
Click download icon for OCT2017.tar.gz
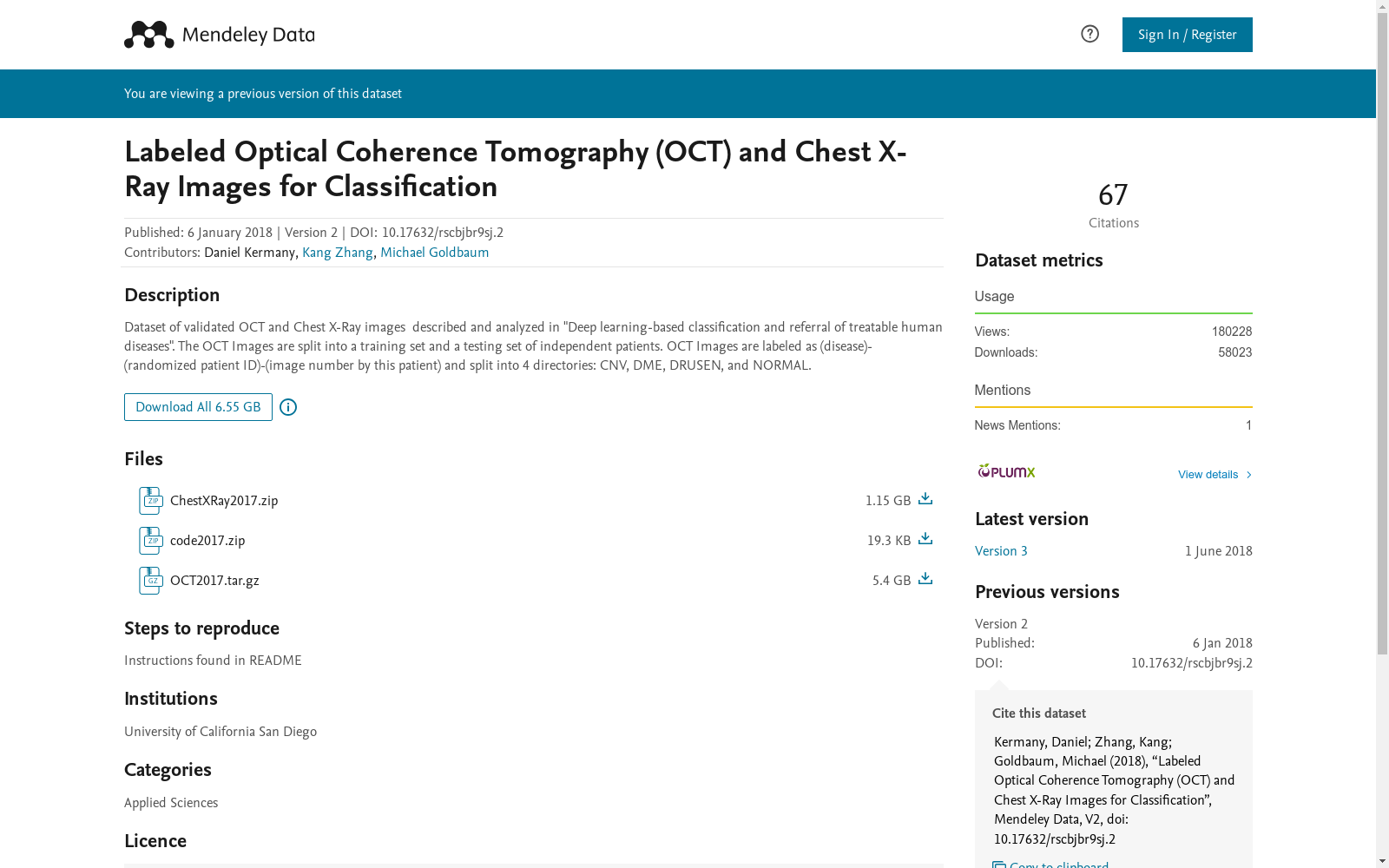tap(925, 579)
